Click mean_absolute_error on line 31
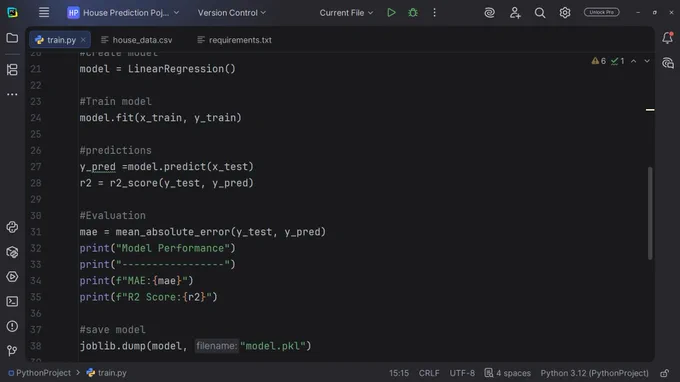This screenshot has height=382, width=680. 173,232
